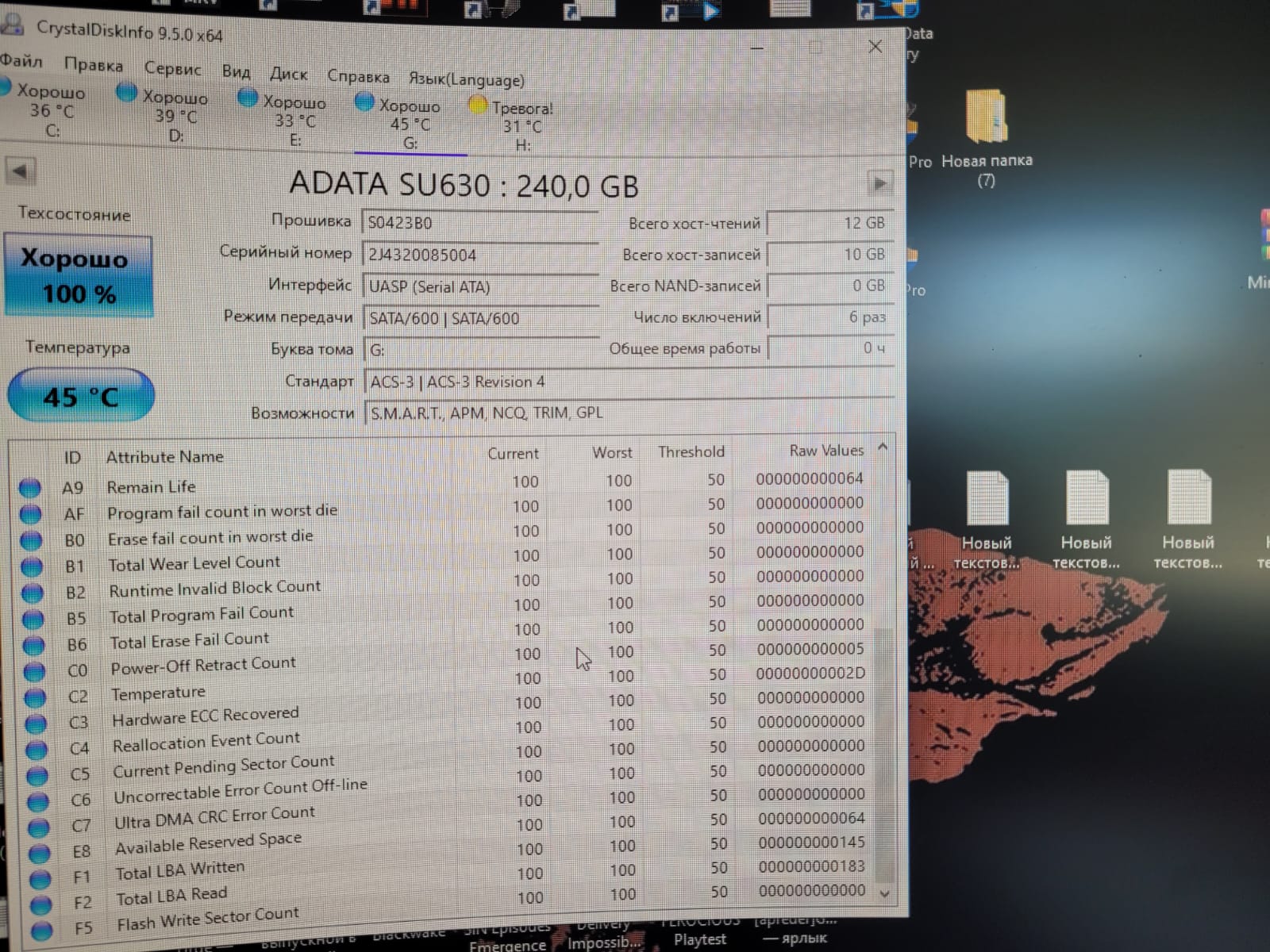
Task: Click the total working time value 0 ч
Action: (830, 348)
